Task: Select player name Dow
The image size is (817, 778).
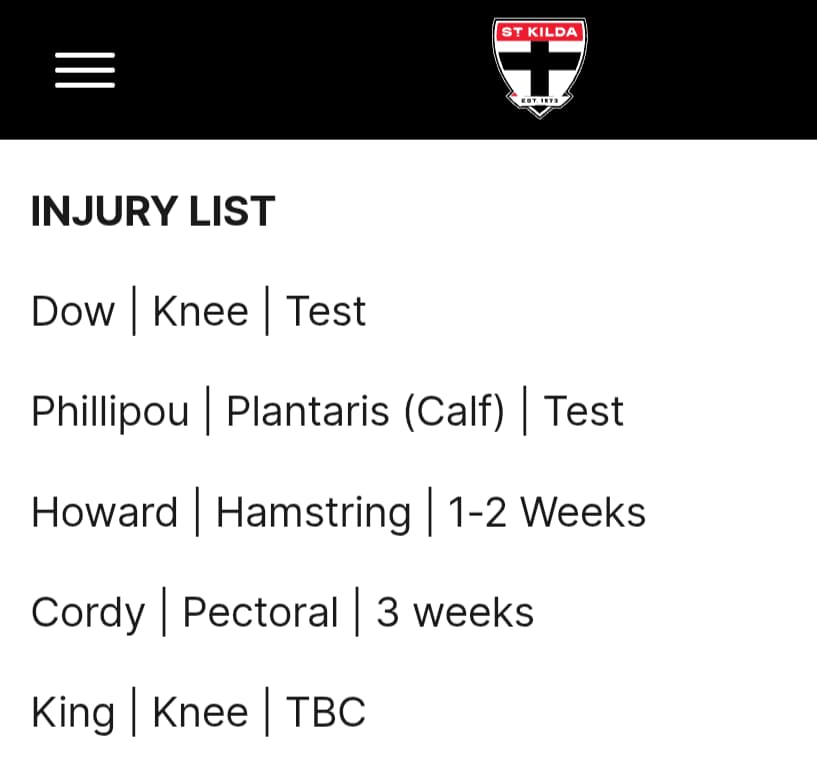Action: click(x=73, y=311)
